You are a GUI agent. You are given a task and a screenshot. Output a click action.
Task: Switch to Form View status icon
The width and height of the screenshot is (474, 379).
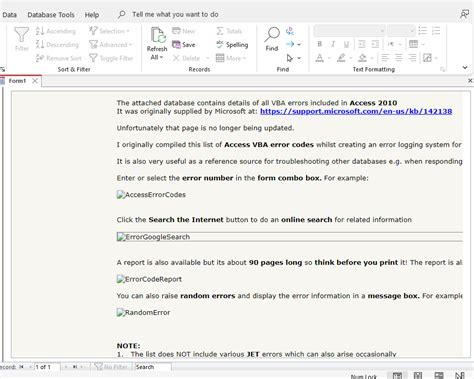(x=397, y=376)
